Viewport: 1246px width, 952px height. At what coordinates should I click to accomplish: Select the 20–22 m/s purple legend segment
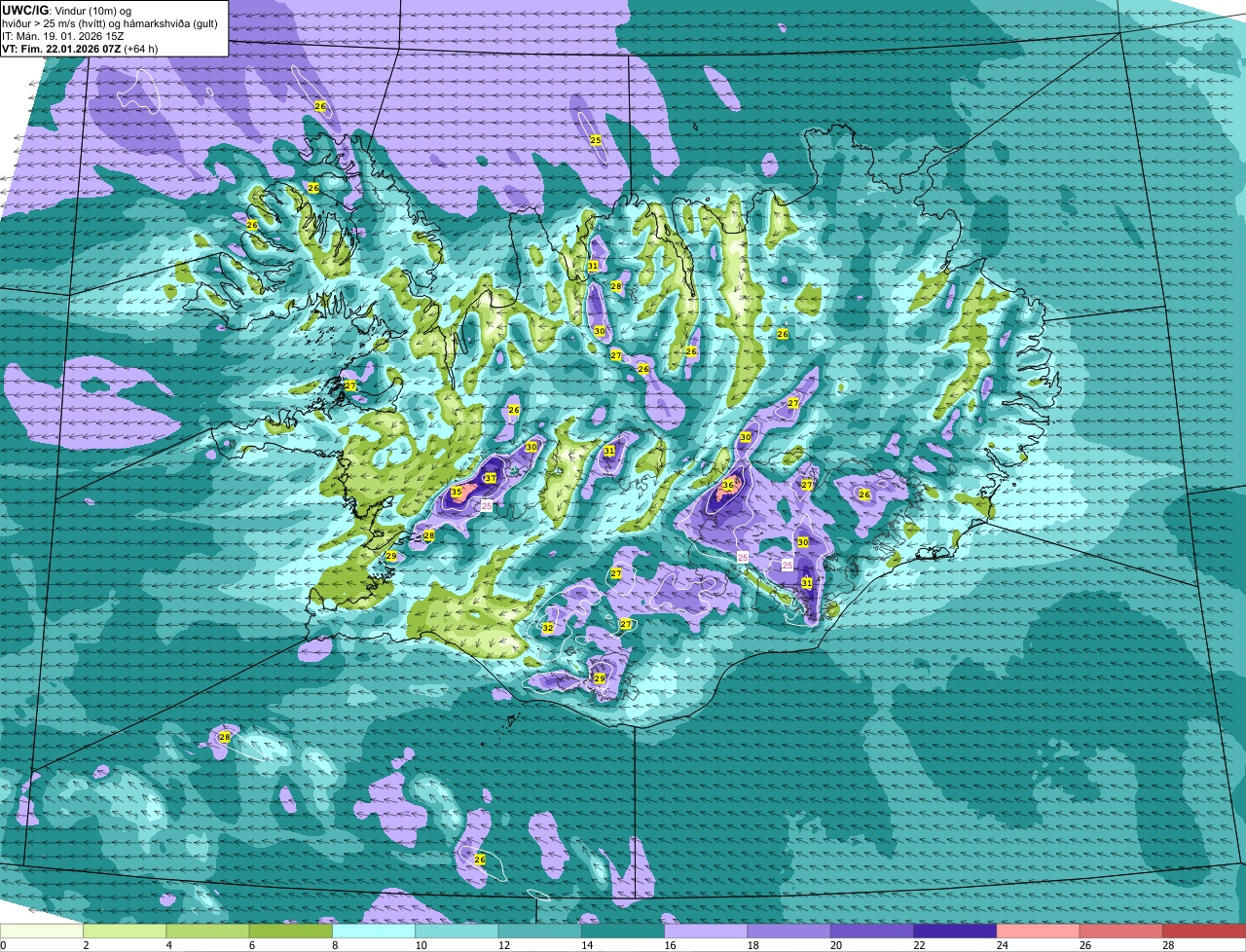pos(872,932)
